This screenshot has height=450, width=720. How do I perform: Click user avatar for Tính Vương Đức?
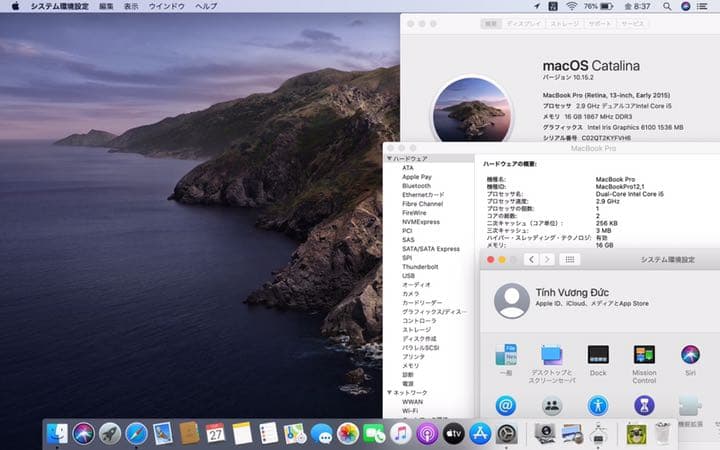coord(512,301)
